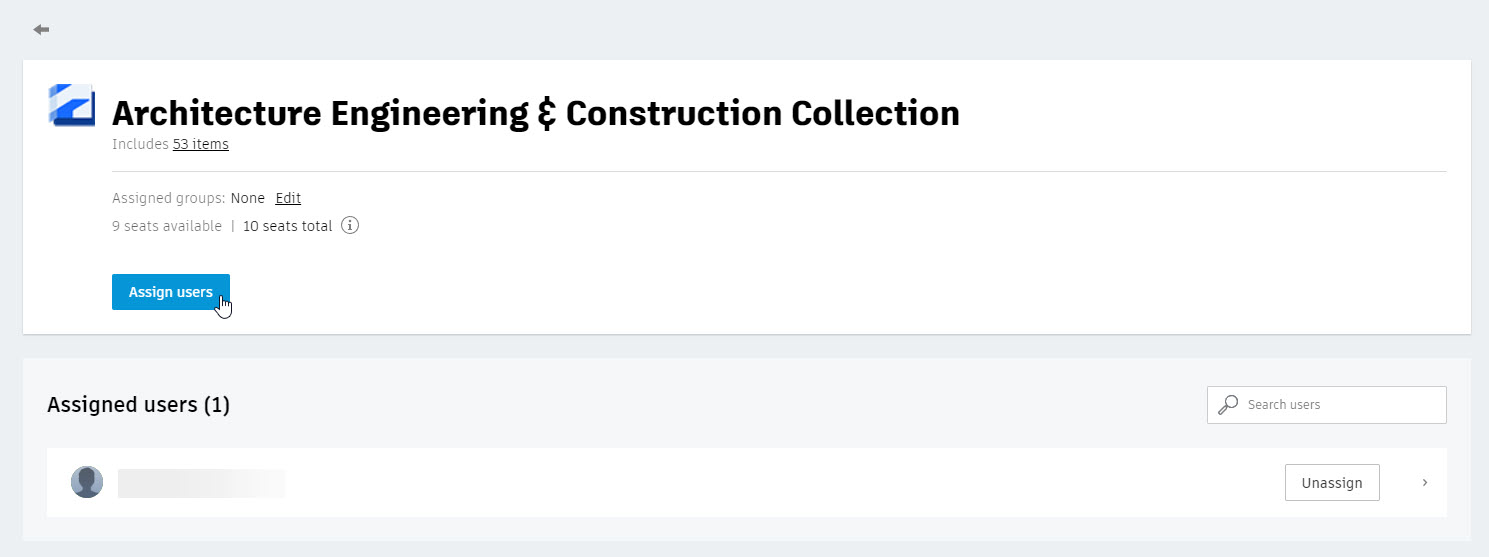The width and height of the screenshot is (1489, 557).
Task: Open the 53 items link
Action: click(201, 144)
